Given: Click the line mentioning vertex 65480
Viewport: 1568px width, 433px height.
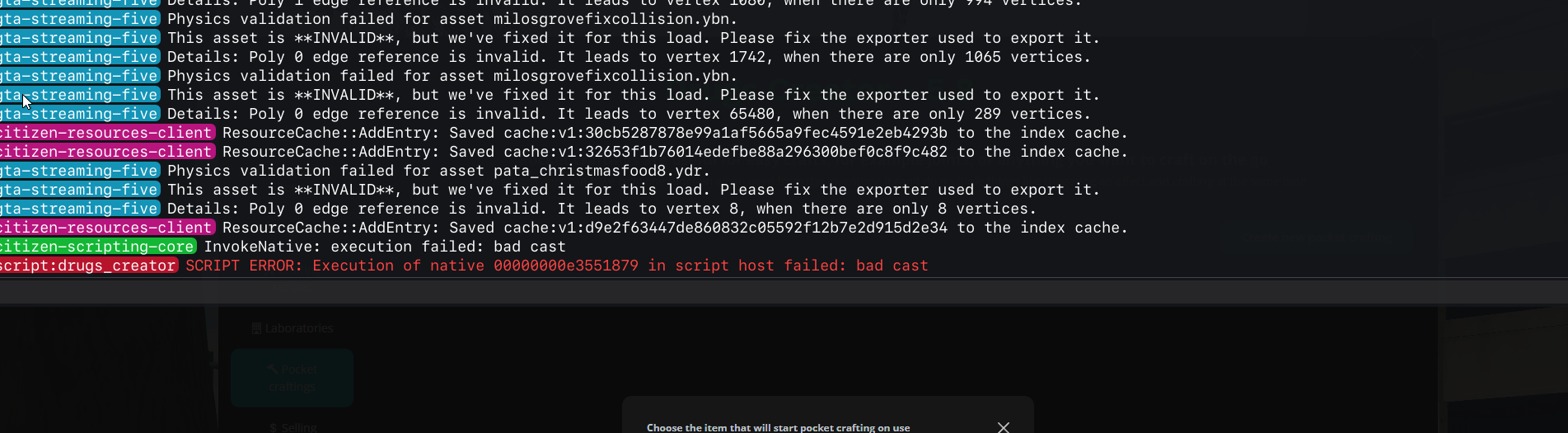Looking at the screenshot, I should (x=629, y=114).
